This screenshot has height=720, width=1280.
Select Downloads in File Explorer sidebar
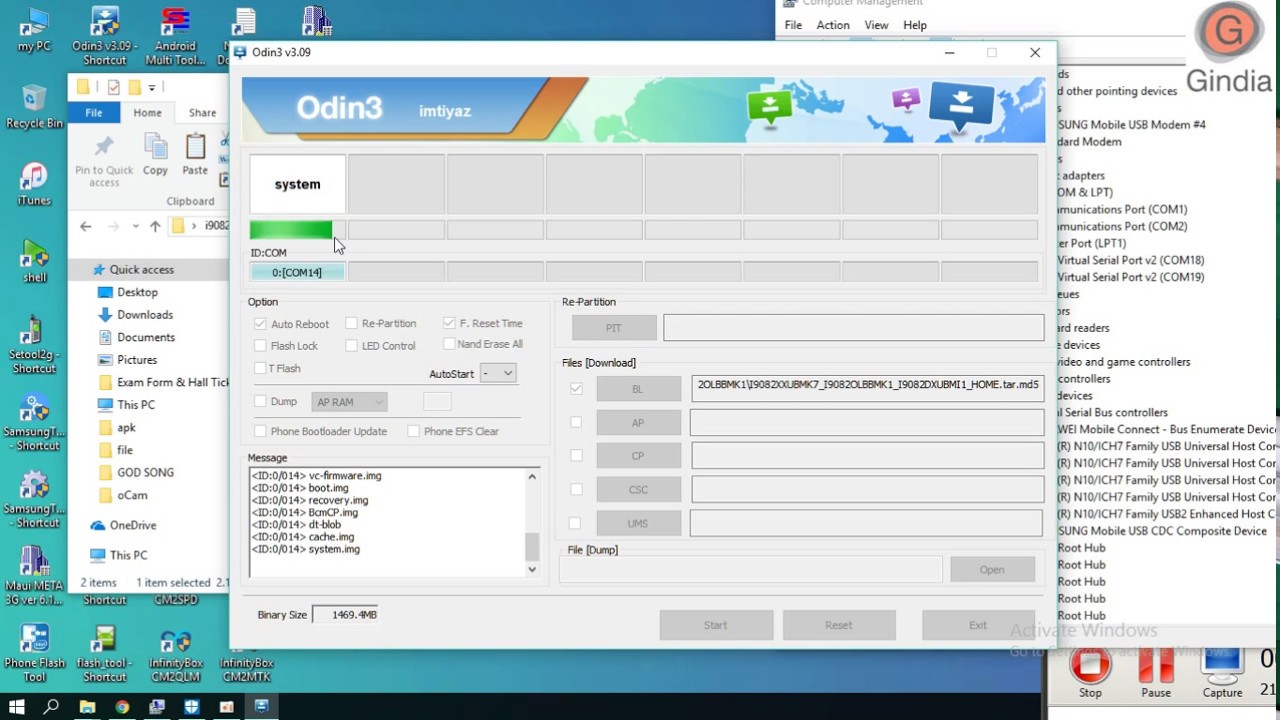pos(145,315)
